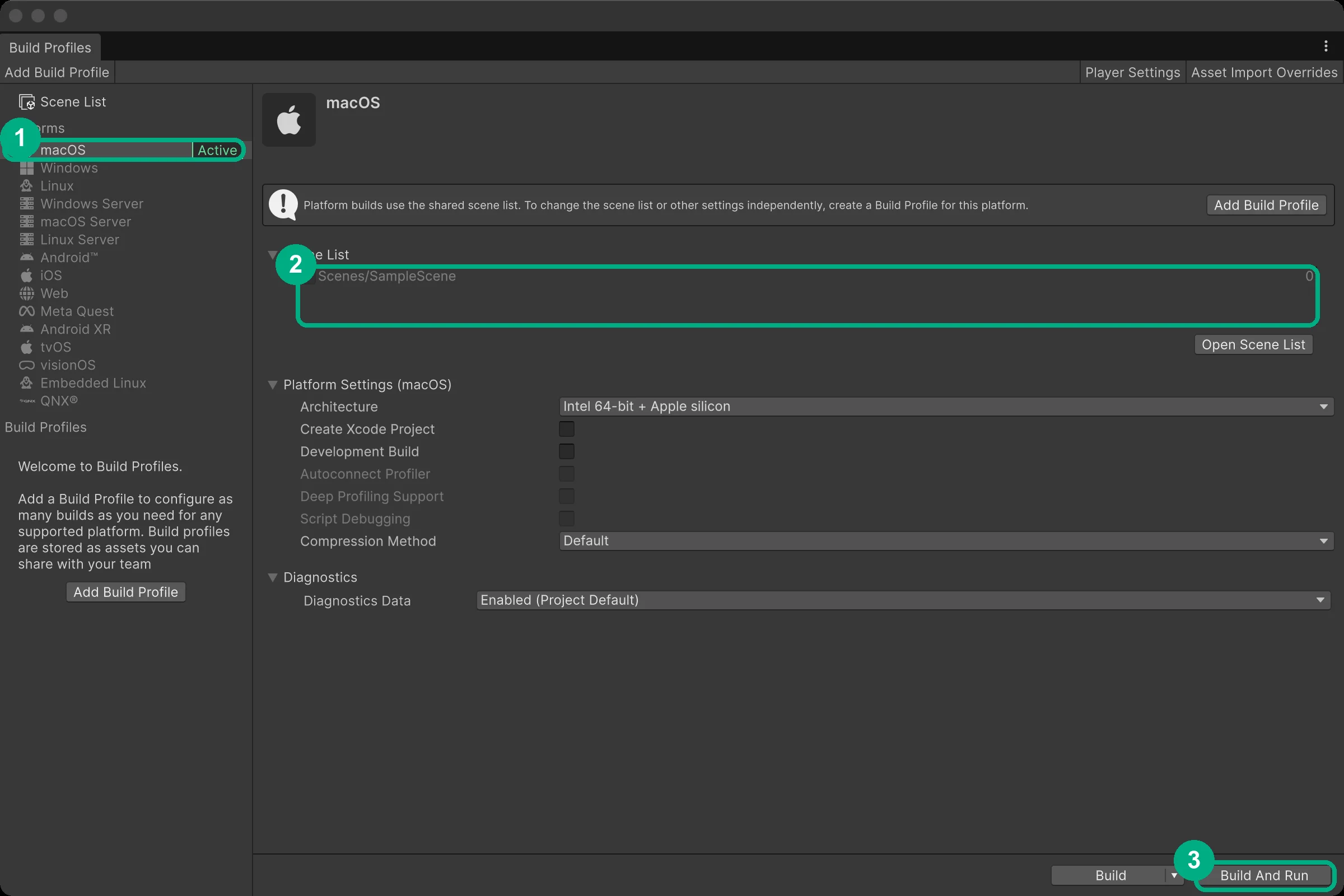Screen dimensions: 1344x896
Task: Click the large macOS Apple logo thumbnail
Action: (289, 120)
